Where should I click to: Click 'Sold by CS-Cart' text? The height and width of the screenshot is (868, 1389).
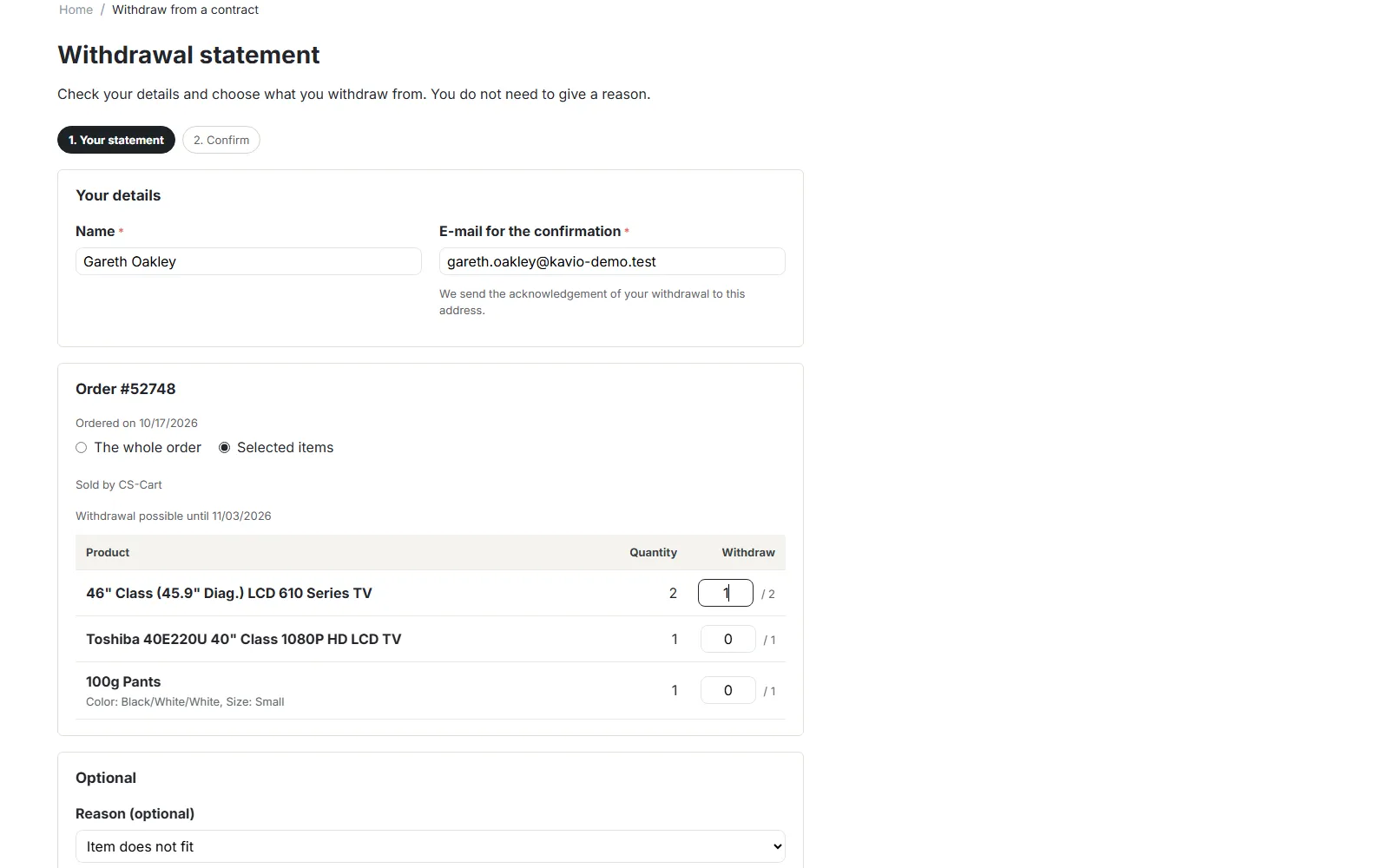point(119,484)
